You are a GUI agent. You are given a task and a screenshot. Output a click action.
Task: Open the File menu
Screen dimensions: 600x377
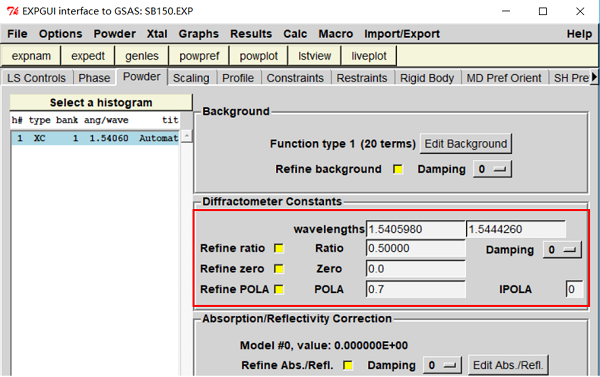[17, 34]
